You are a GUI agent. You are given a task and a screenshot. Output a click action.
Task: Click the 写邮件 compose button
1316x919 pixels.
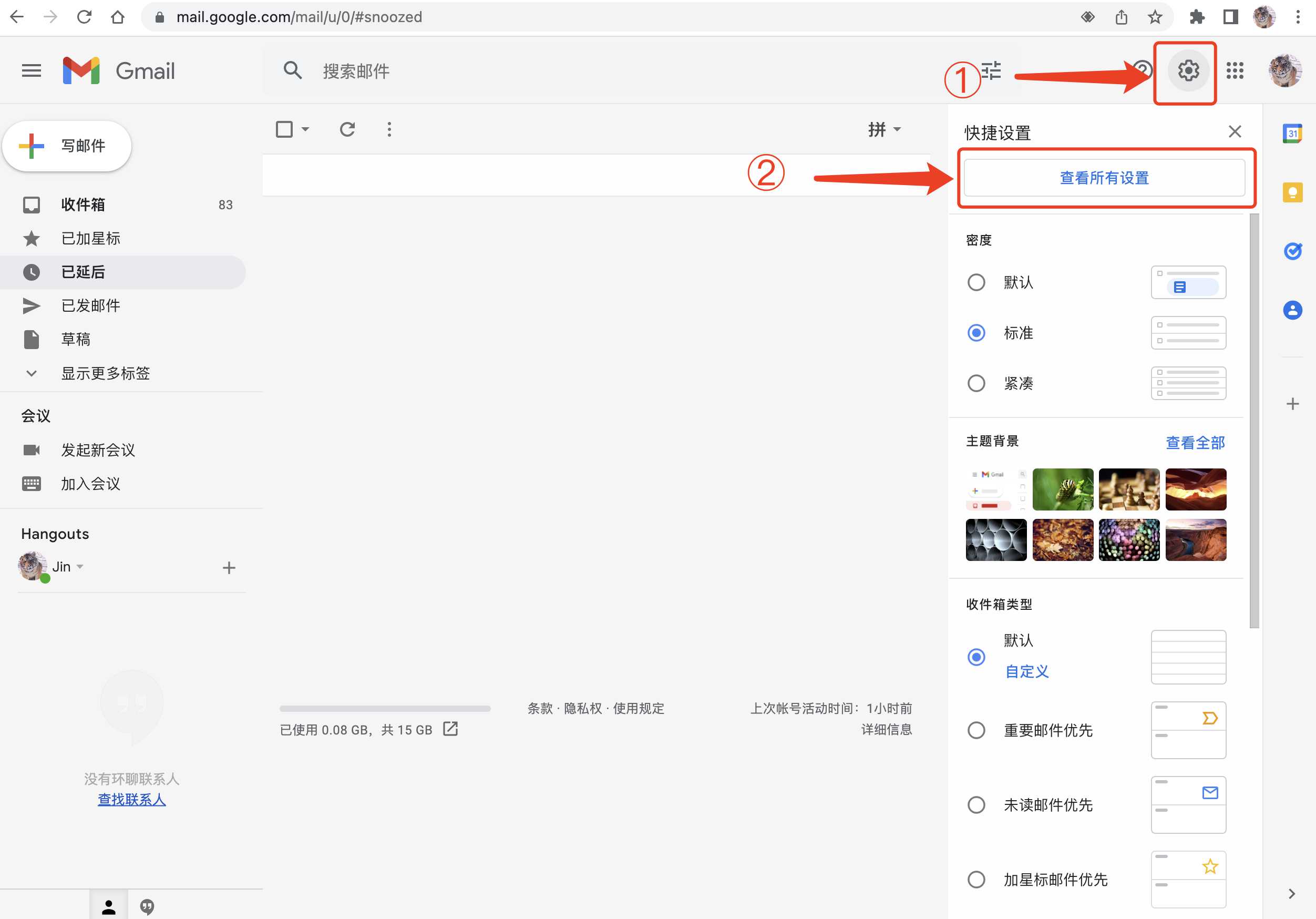click(67, 146)
